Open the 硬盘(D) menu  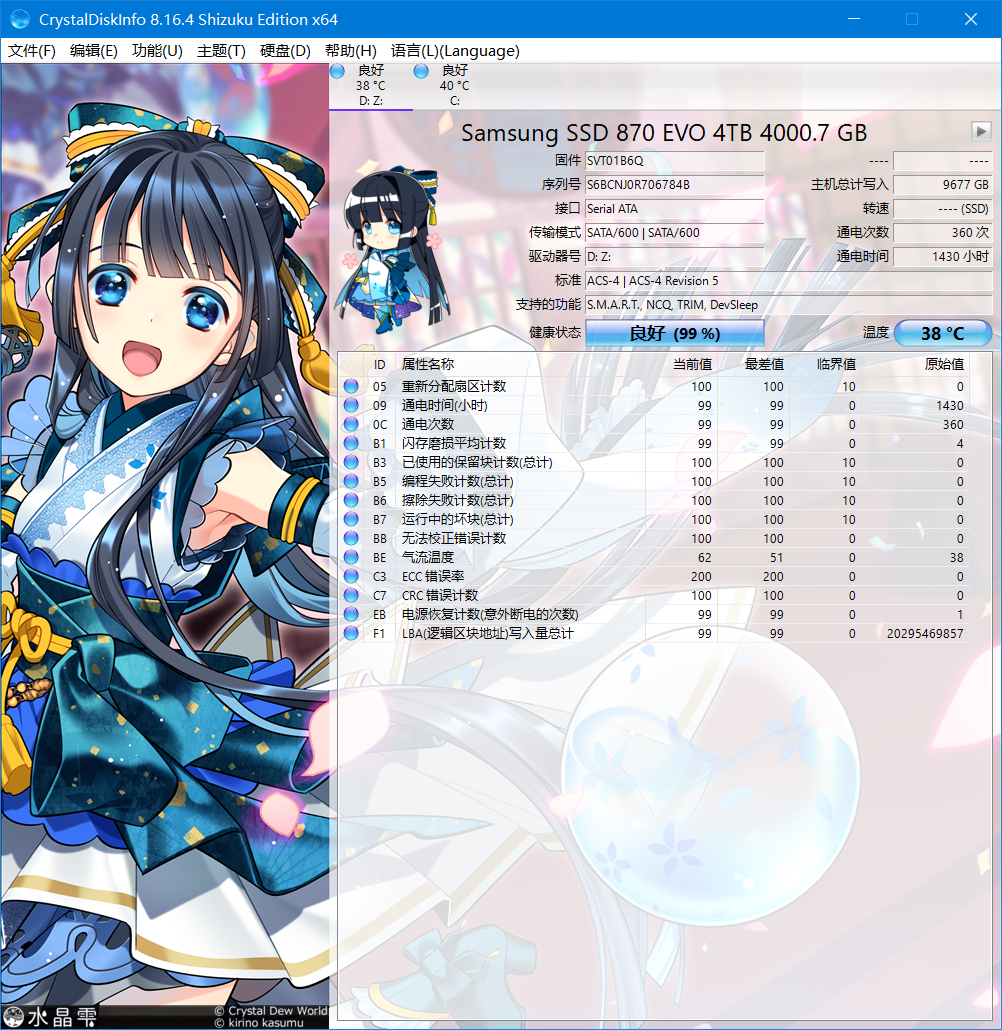click(x=285, y=51)
